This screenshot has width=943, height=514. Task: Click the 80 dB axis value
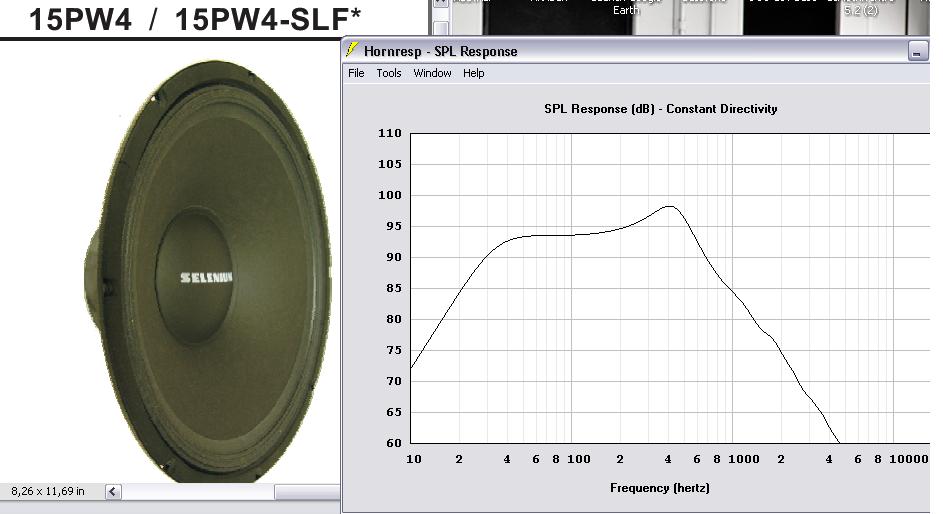pos(393,320)
